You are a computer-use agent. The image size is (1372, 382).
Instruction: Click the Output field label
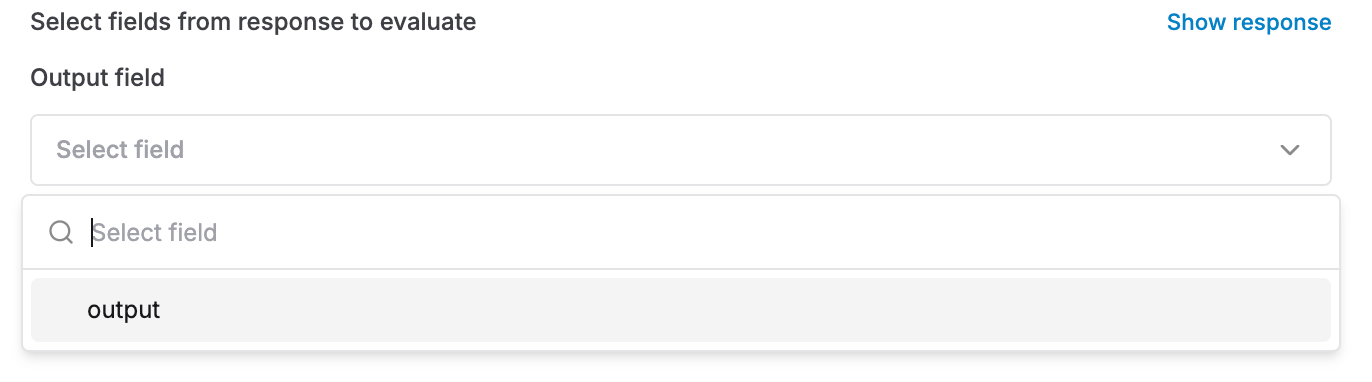pos(97,77)
